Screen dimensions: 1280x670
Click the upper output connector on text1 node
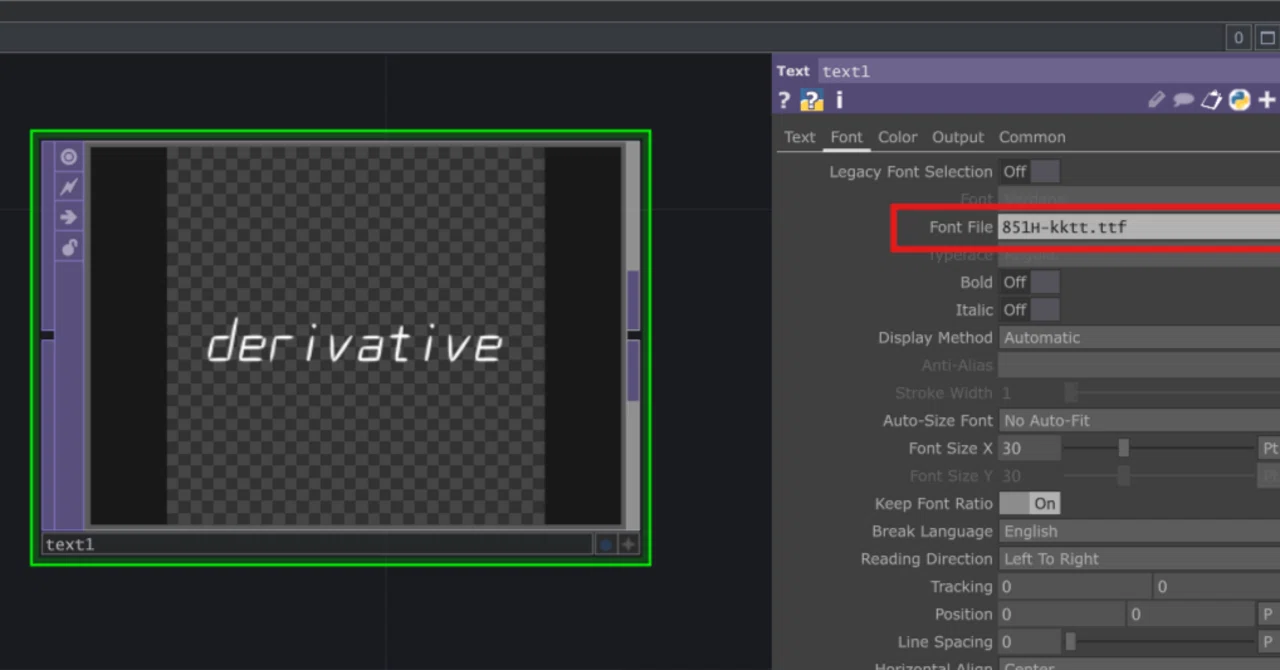point(633,300)
